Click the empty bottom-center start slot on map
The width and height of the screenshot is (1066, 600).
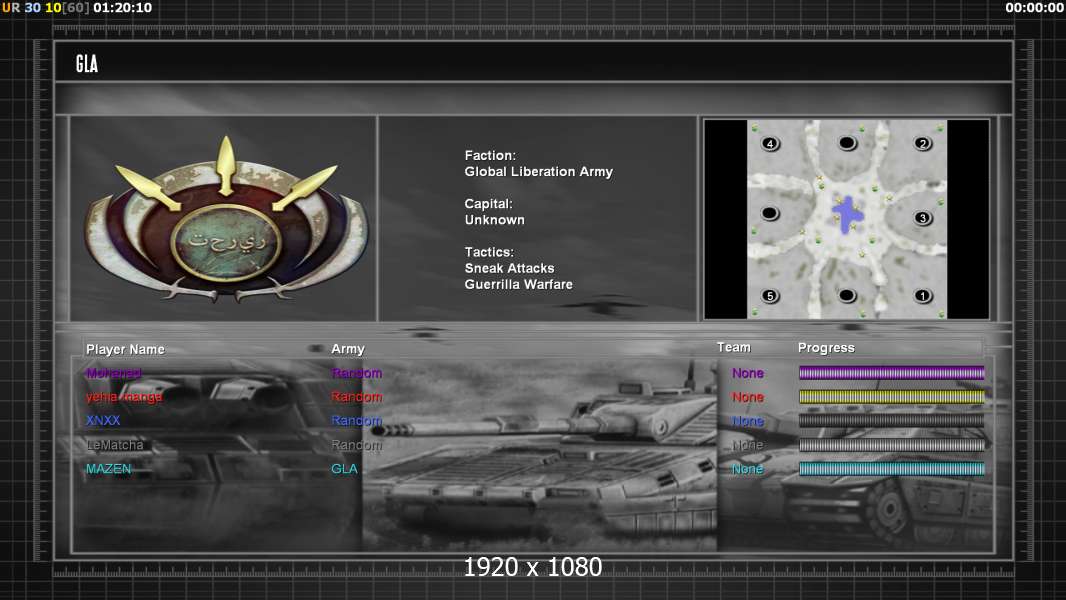tap(847, 296)
